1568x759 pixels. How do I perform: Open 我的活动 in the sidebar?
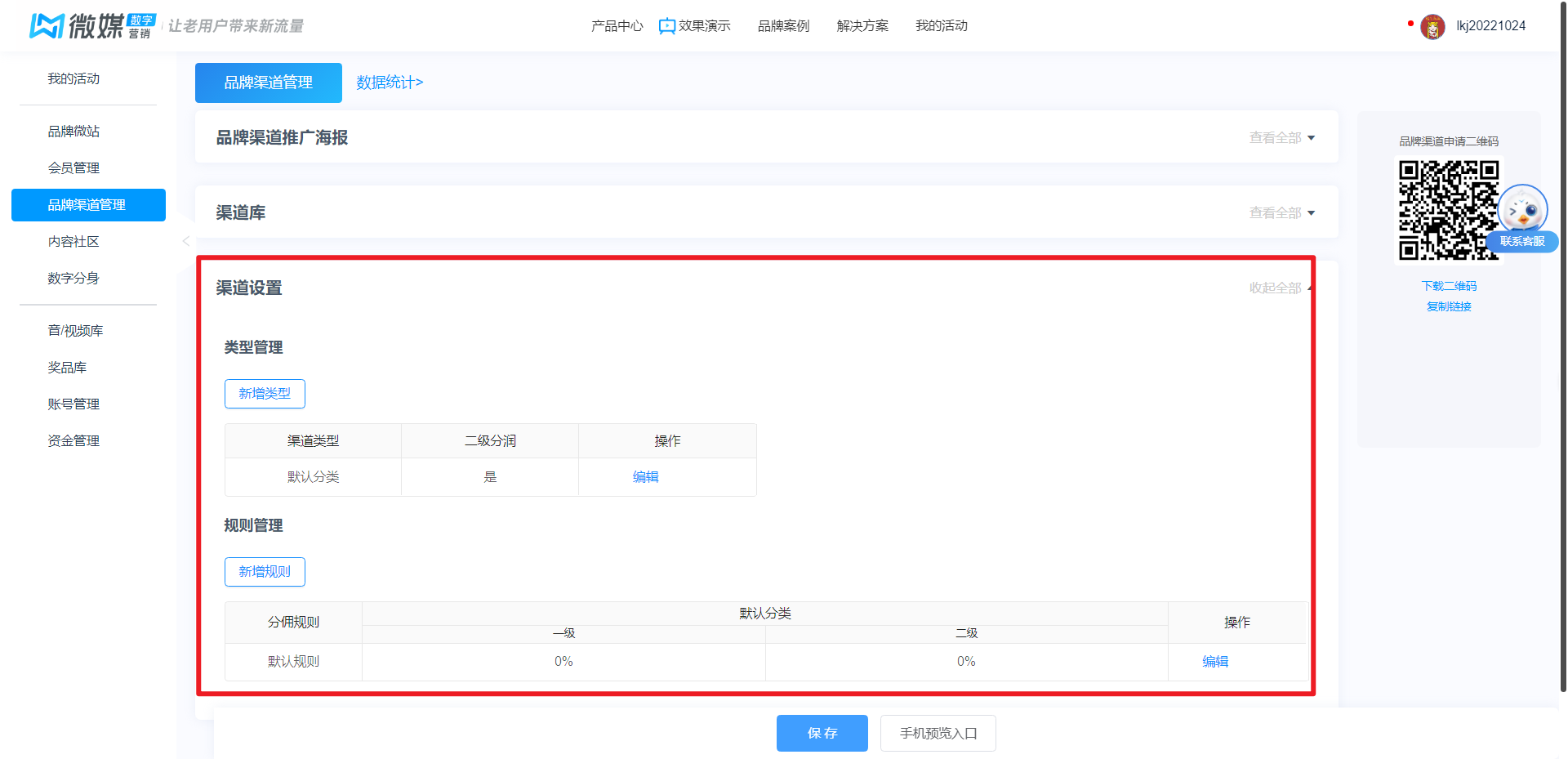[x=73, y=79]
